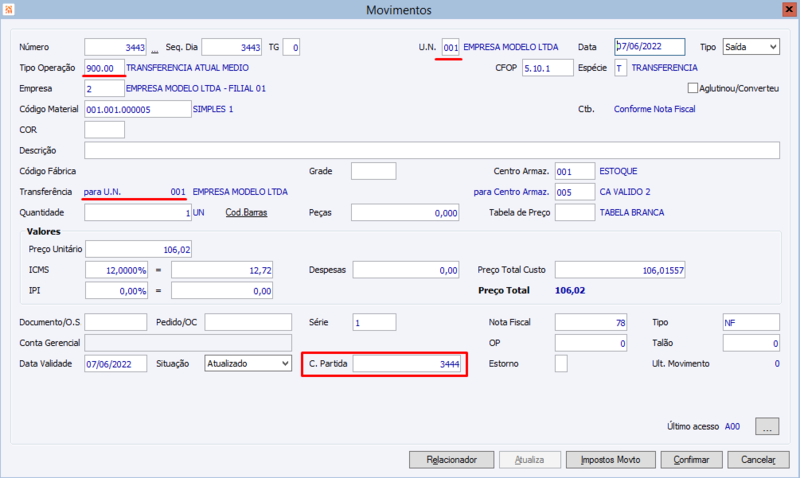This screenshot has height=478, width=800.
Task: Click the 'ESTOQUE' text
Action: [618, 171]
